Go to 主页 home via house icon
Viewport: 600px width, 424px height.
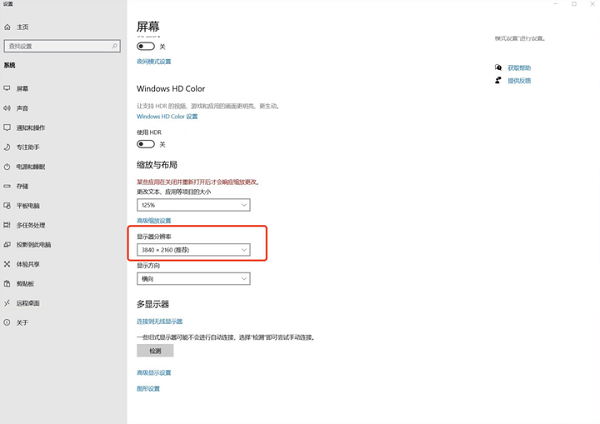pyautogui.click(x=7, y=27)
